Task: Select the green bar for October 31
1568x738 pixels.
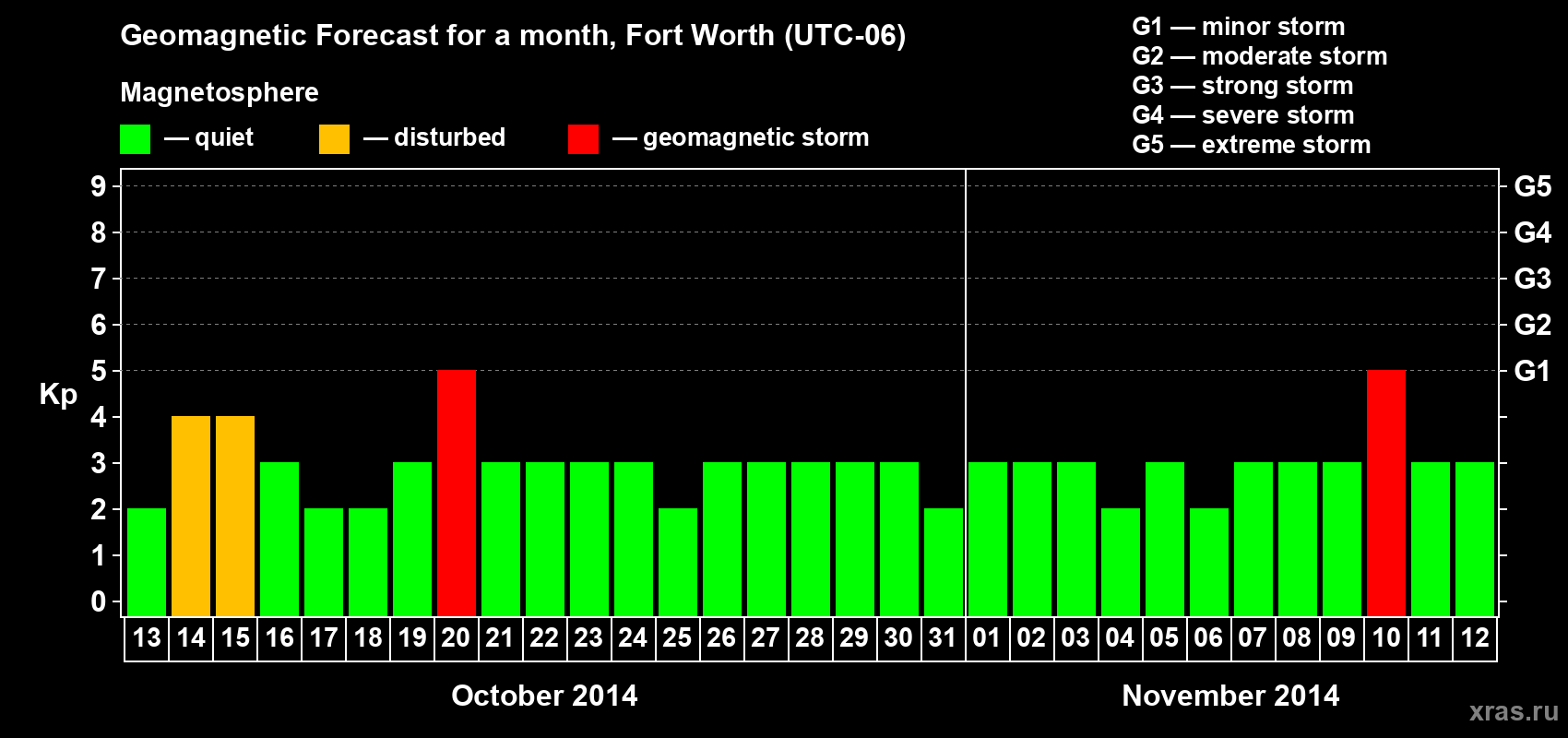Action: pyautogui.click(x=944, y=562)
